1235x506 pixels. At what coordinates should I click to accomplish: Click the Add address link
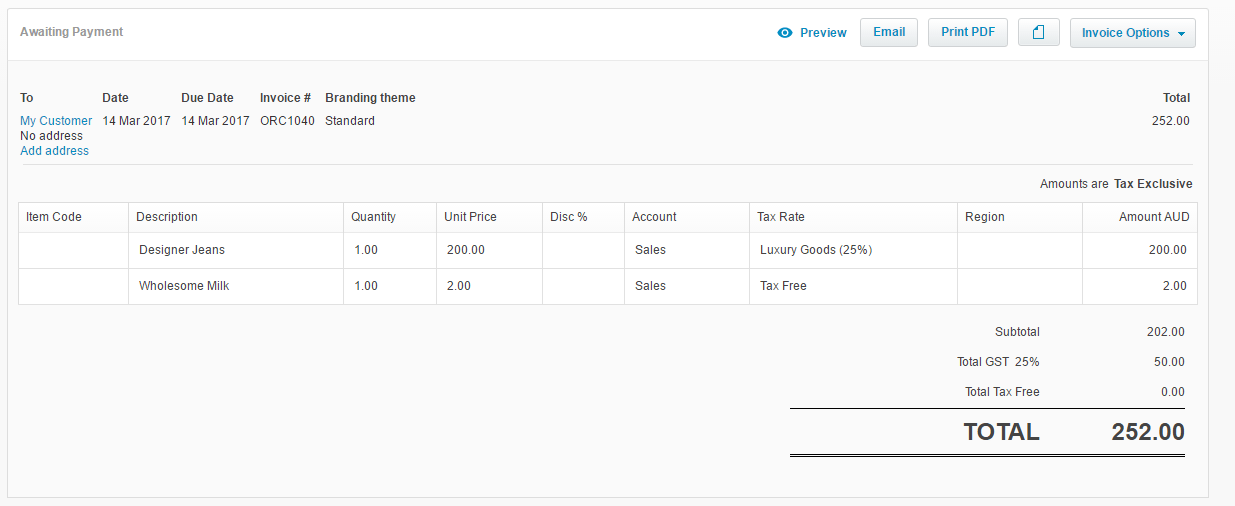click(55, 151)
